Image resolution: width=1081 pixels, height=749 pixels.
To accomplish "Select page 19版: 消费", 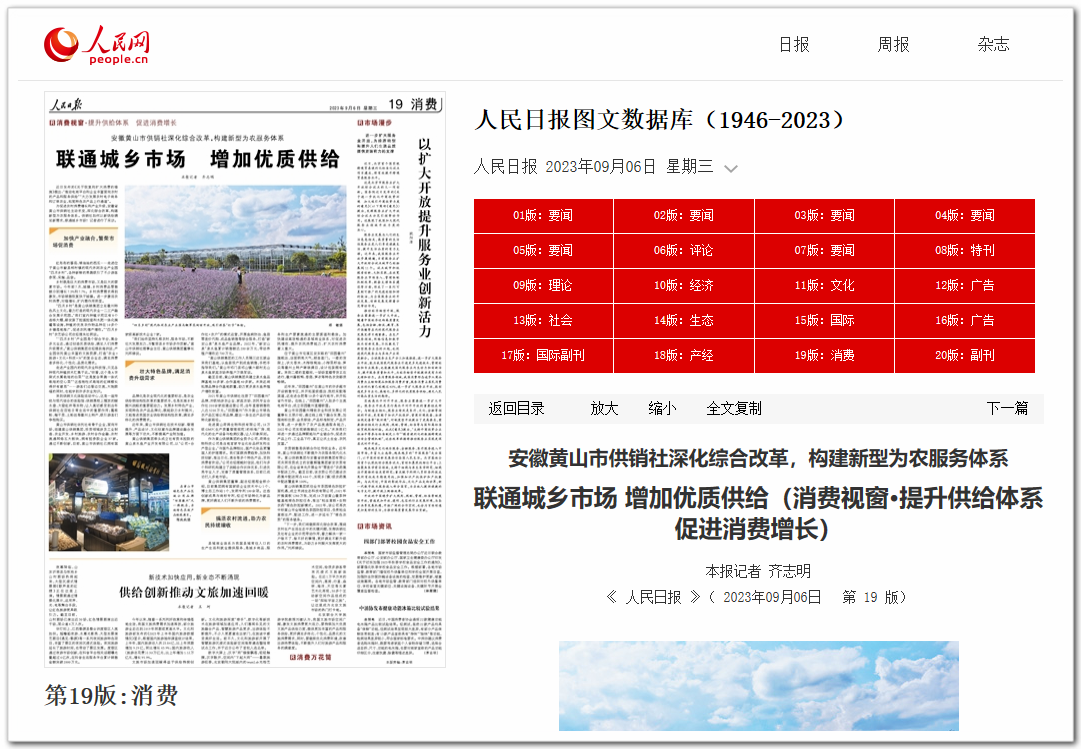I will click(x=824, y=356).
